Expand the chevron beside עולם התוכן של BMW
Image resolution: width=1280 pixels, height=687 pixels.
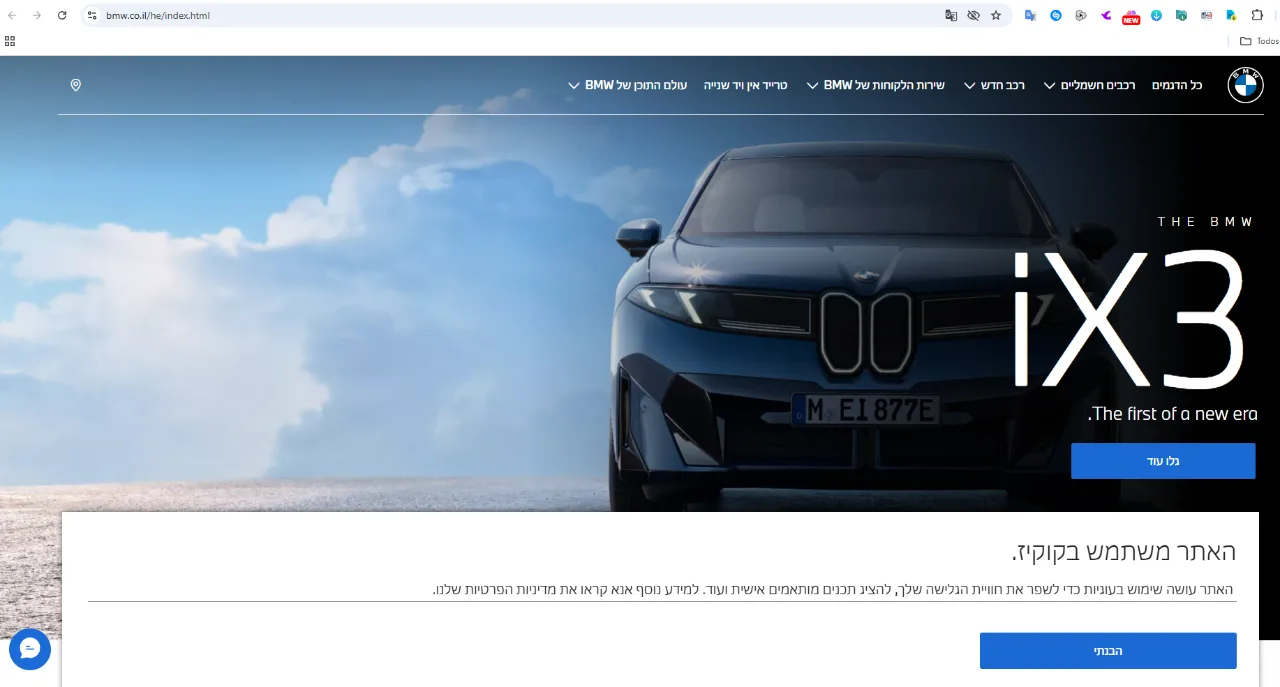[573, 86]
